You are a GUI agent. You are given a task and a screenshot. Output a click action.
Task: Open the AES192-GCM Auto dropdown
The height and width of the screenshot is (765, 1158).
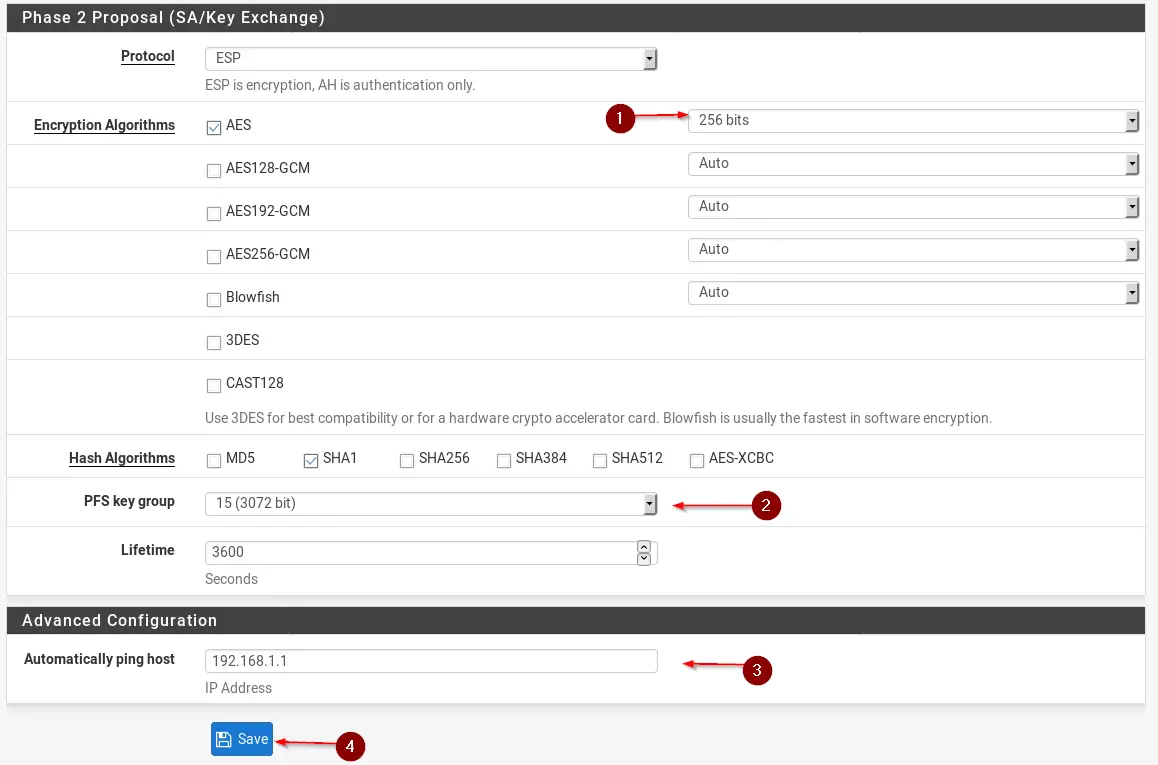tap(913, 206)
